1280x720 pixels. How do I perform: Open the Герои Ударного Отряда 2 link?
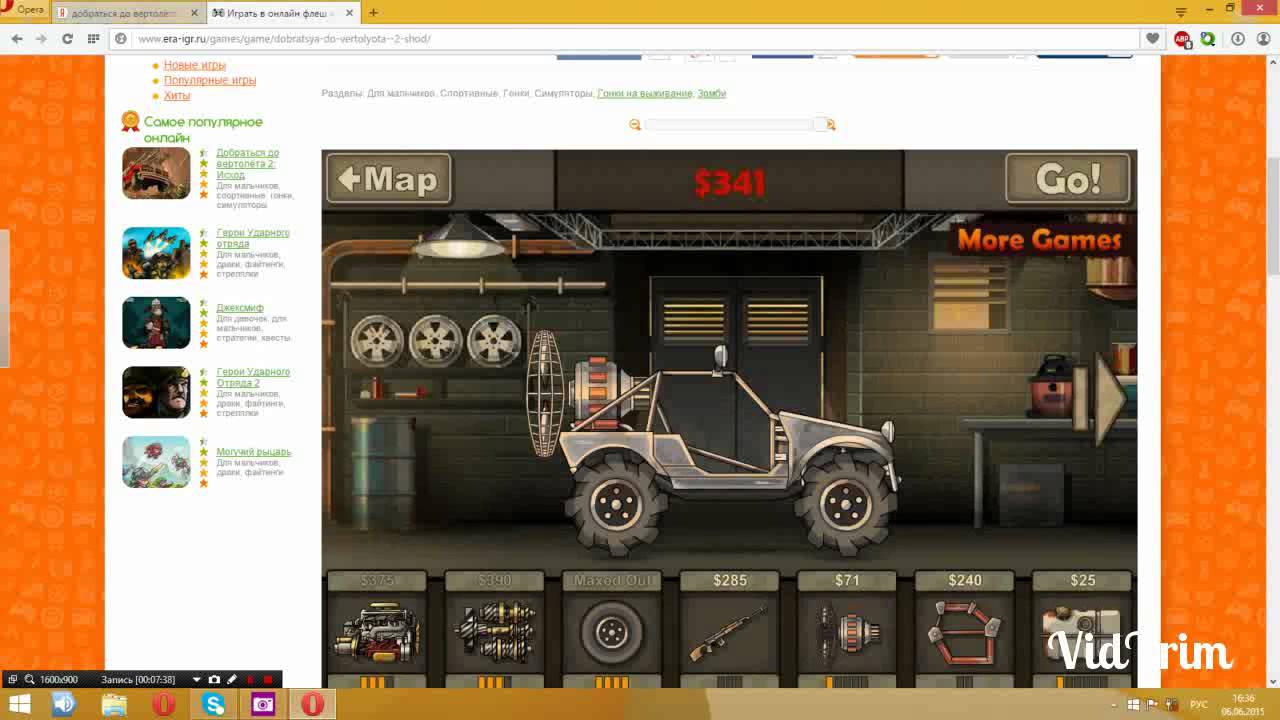253,377
